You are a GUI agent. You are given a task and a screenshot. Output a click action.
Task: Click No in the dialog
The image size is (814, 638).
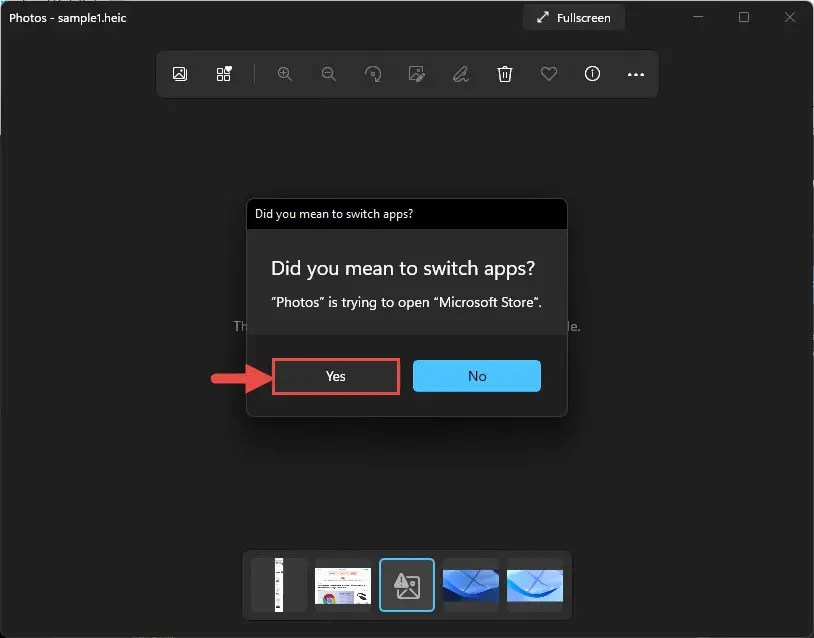(x=477, y=376)
